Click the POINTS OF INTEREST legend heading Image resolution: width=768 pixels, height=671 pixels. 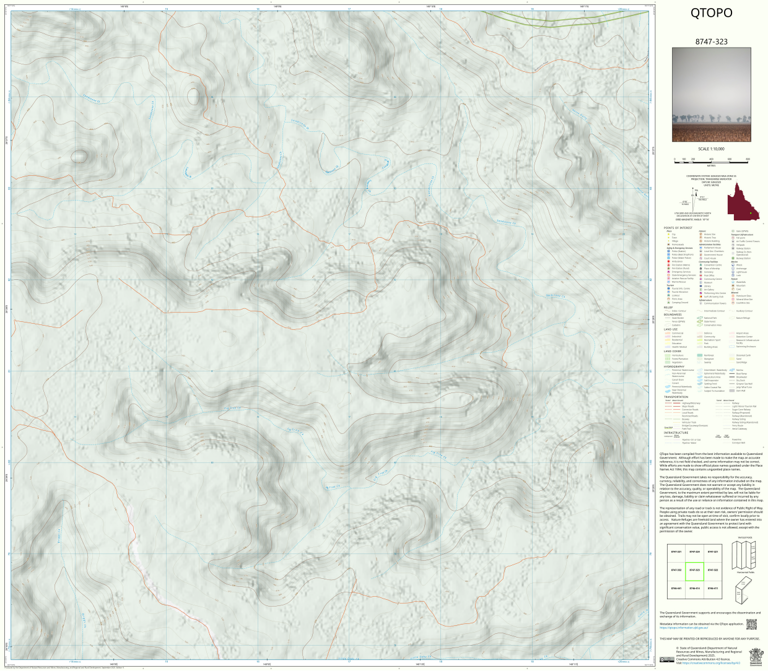coord(676,228)
